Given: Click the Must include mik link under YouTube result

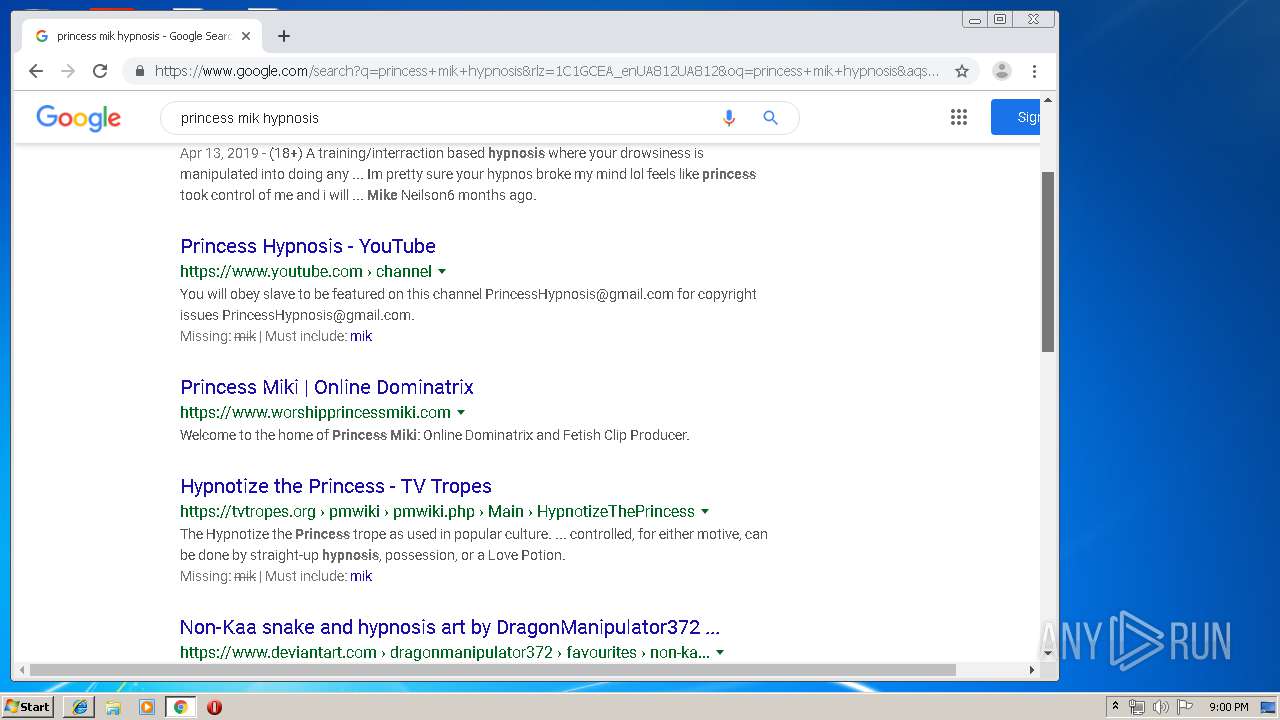Looking at the screenshot, I should 361,336.
